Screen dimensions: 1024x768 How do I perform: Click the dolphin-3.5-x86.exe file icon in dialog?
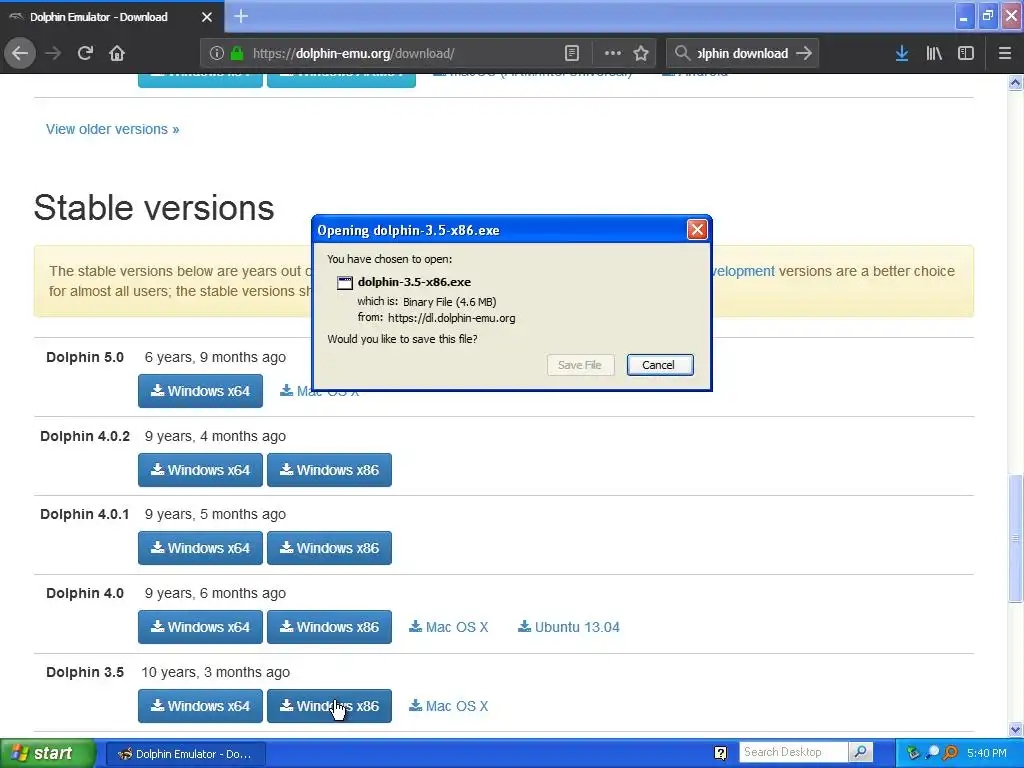pos(344,283)
